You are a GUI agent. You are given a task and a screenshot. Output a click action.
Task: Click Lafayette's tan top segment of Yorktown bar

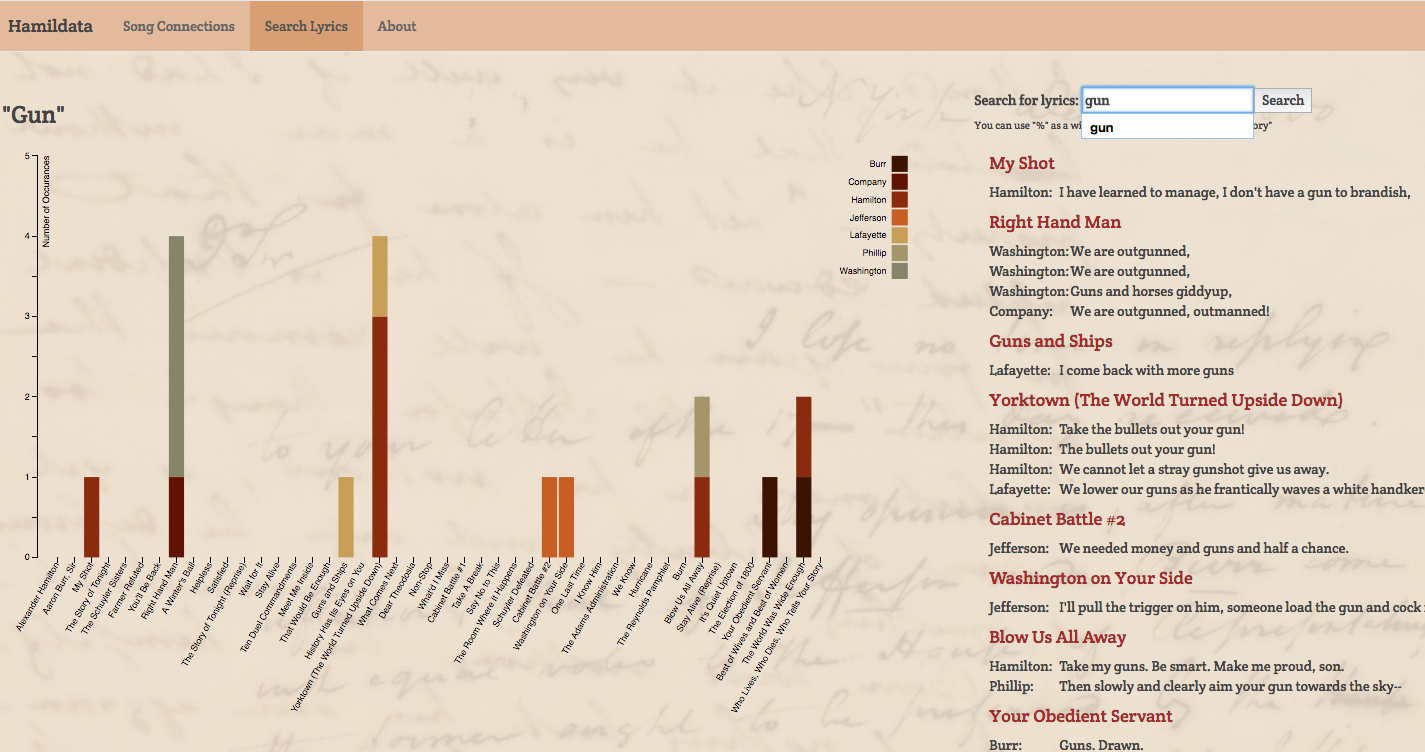[380, 277]
